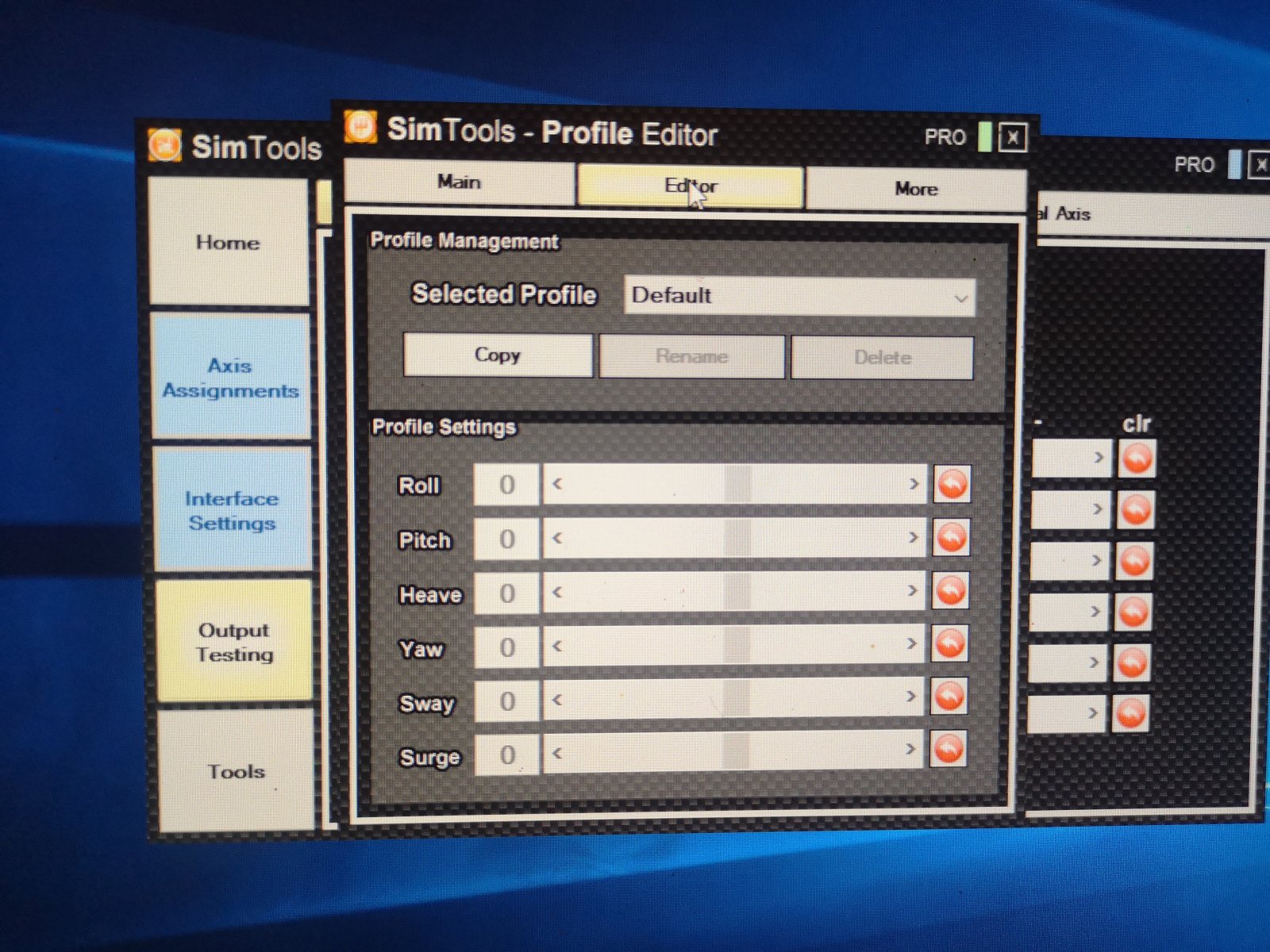
Task: Decrease Roll slider with left arrow
Action: pyautogui.click(x=557, y=483)
